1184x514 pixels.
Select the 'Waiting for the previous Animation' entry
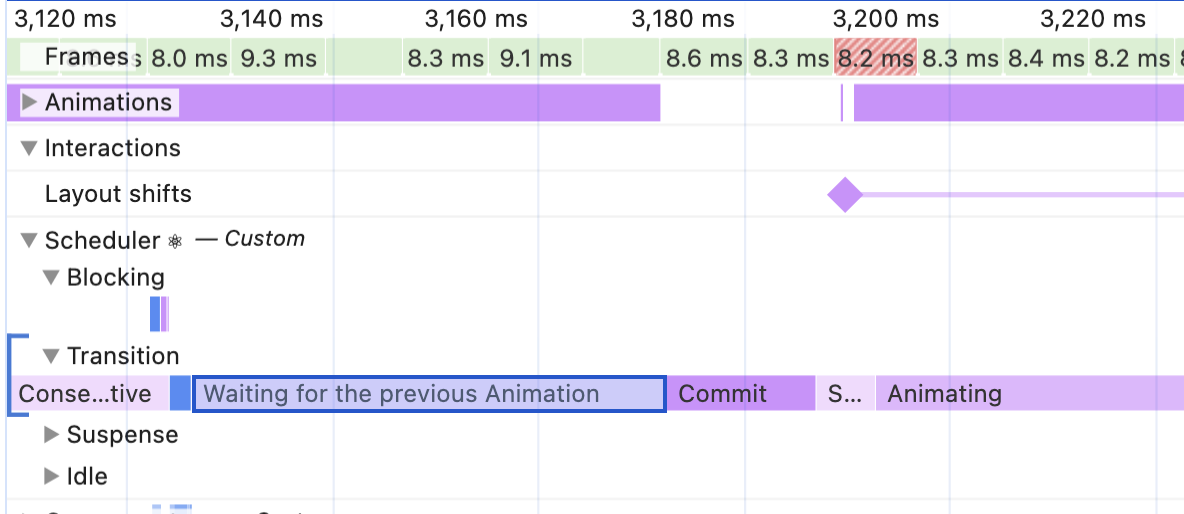click(x=429, y=394)
